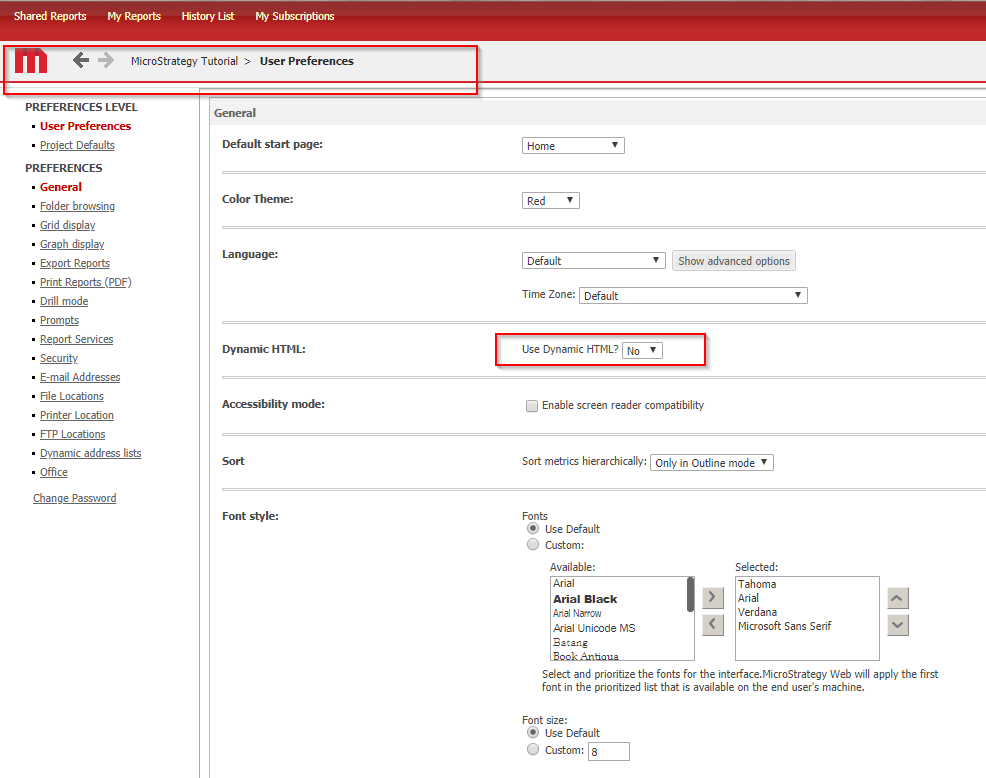This screenshot has height=778, width=986.
Task: Select Tahoma in Selected fonts list
Action: pyautogui.click(x=757, y=584)
